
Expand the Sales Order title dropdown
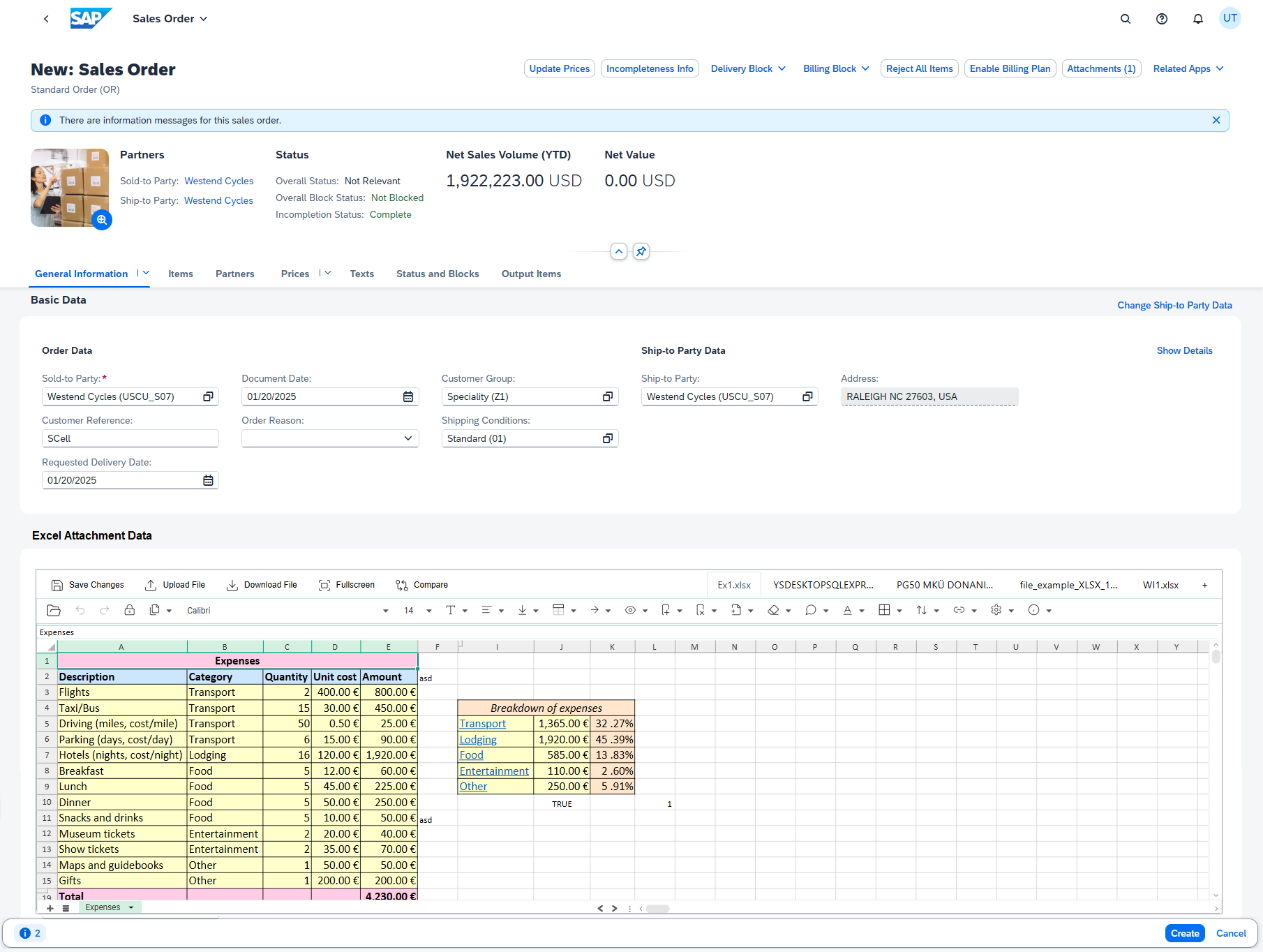(203, 19)
